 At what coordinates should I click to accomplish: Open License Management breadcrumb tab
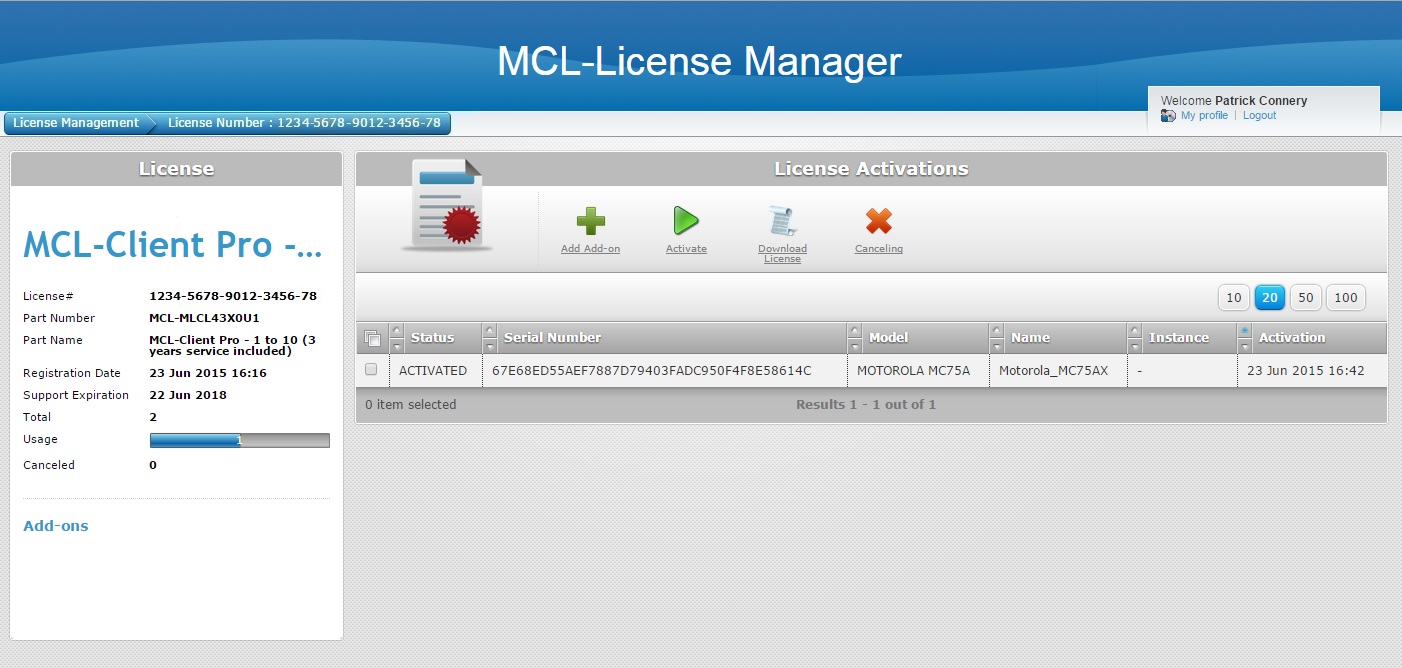click(76, 123)
